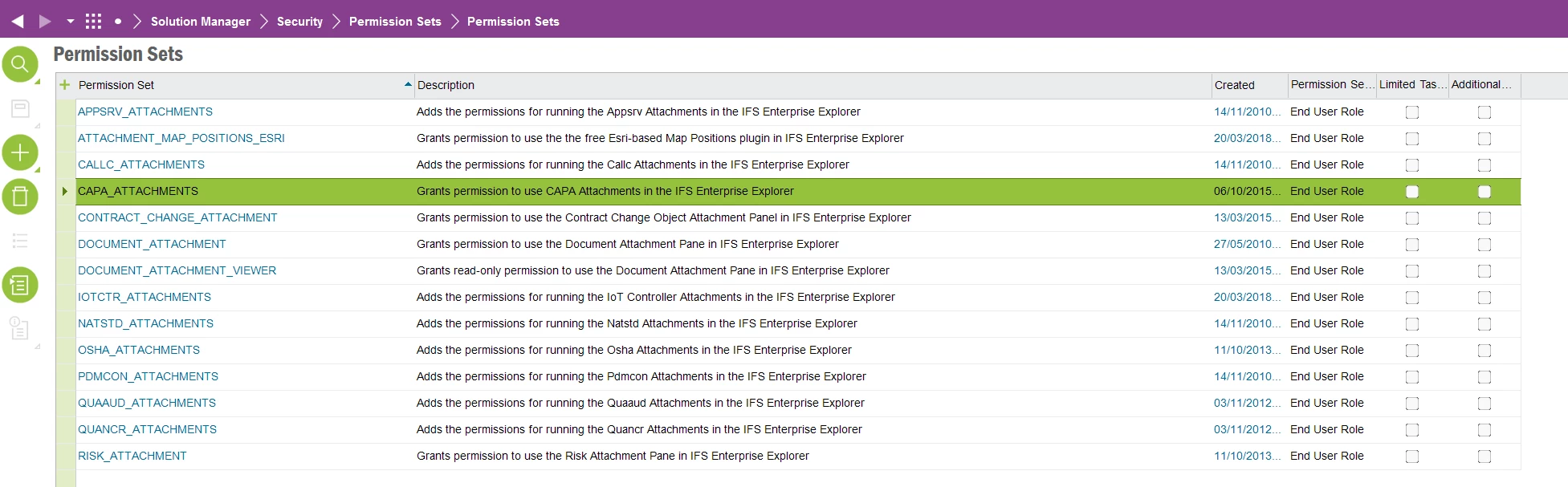Check Additional checkbox for CAPA_ATTACHMENTS row
This screenshot has width=1568, height=487.
(1485, 192)
